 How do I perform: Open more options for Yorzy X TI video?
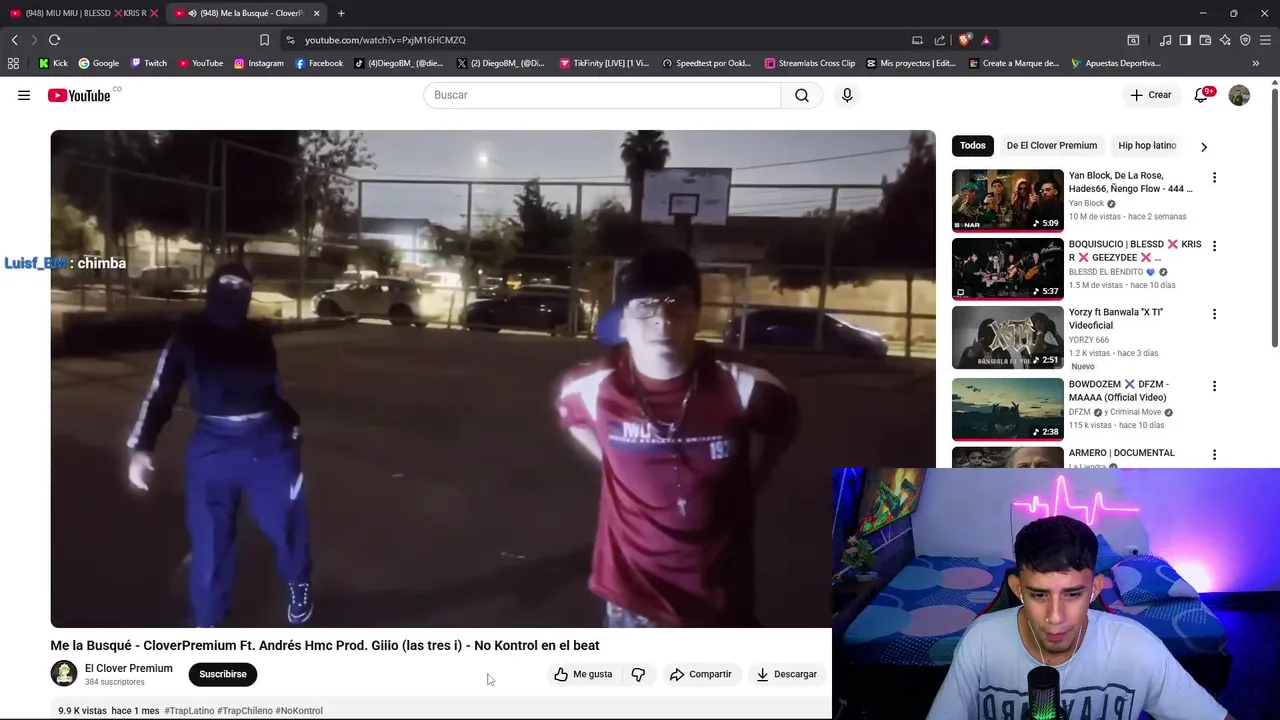1214,314
